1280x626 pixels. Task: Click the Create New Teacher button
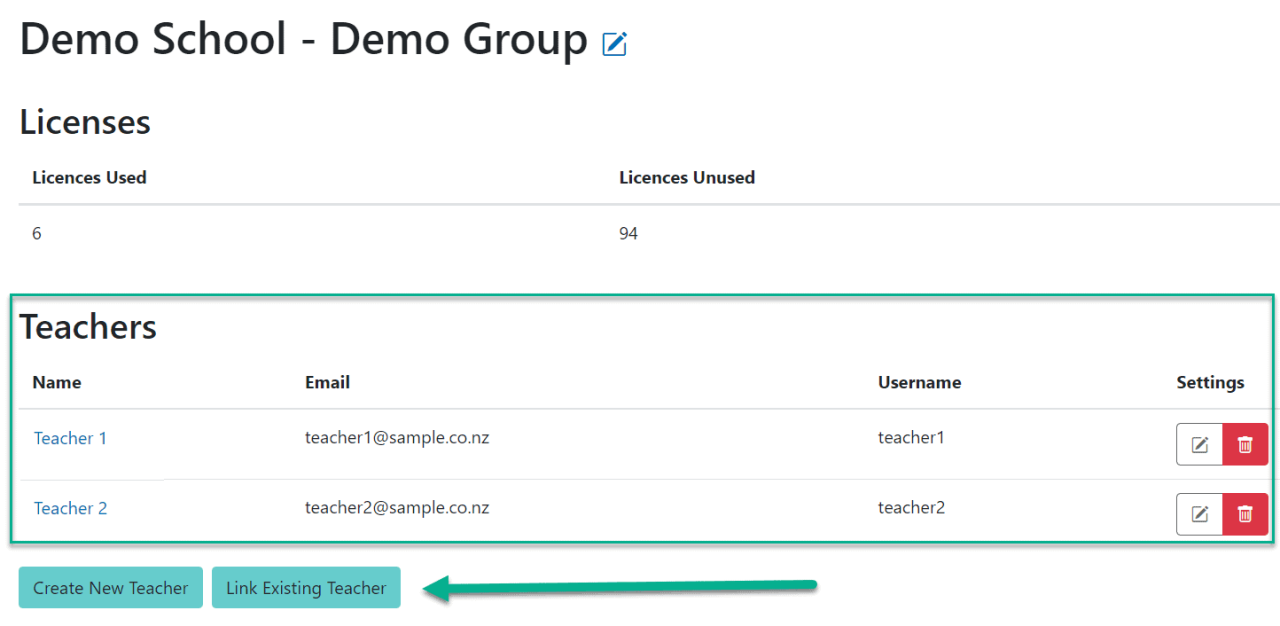110,587
